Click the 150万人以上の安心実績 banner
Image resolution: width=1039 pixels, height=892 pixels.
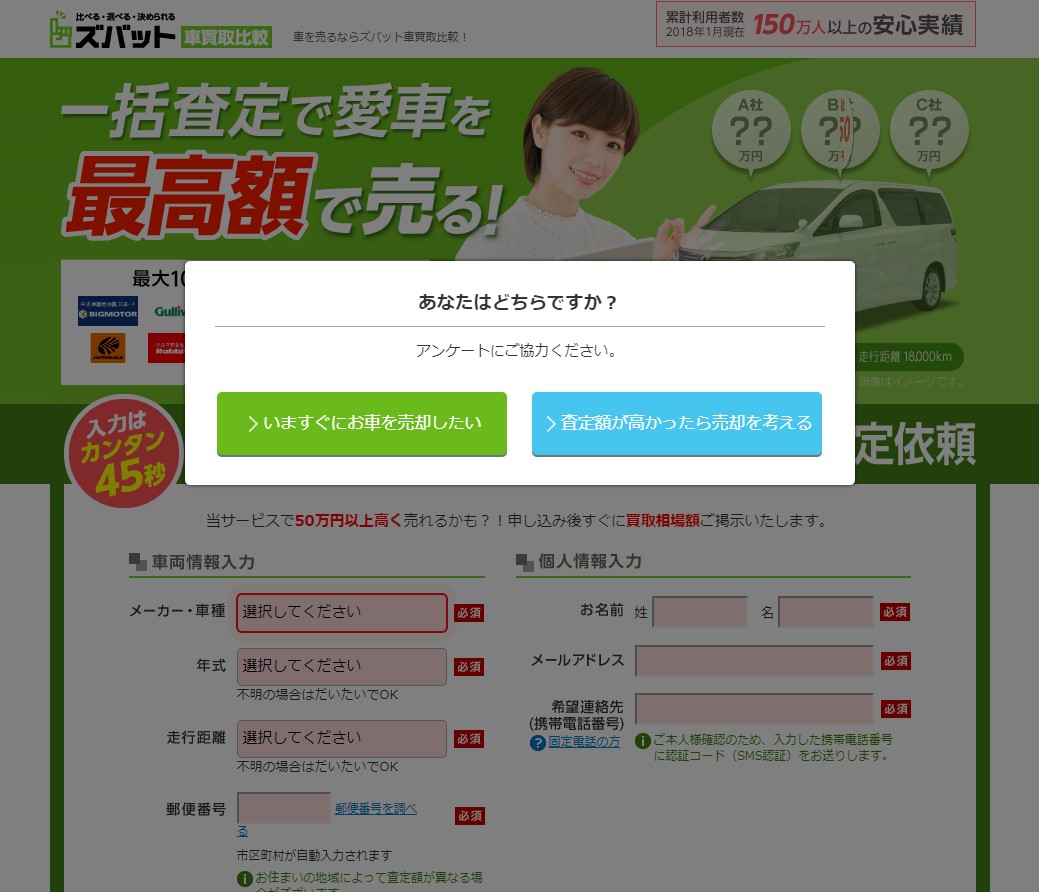(816, 25)
